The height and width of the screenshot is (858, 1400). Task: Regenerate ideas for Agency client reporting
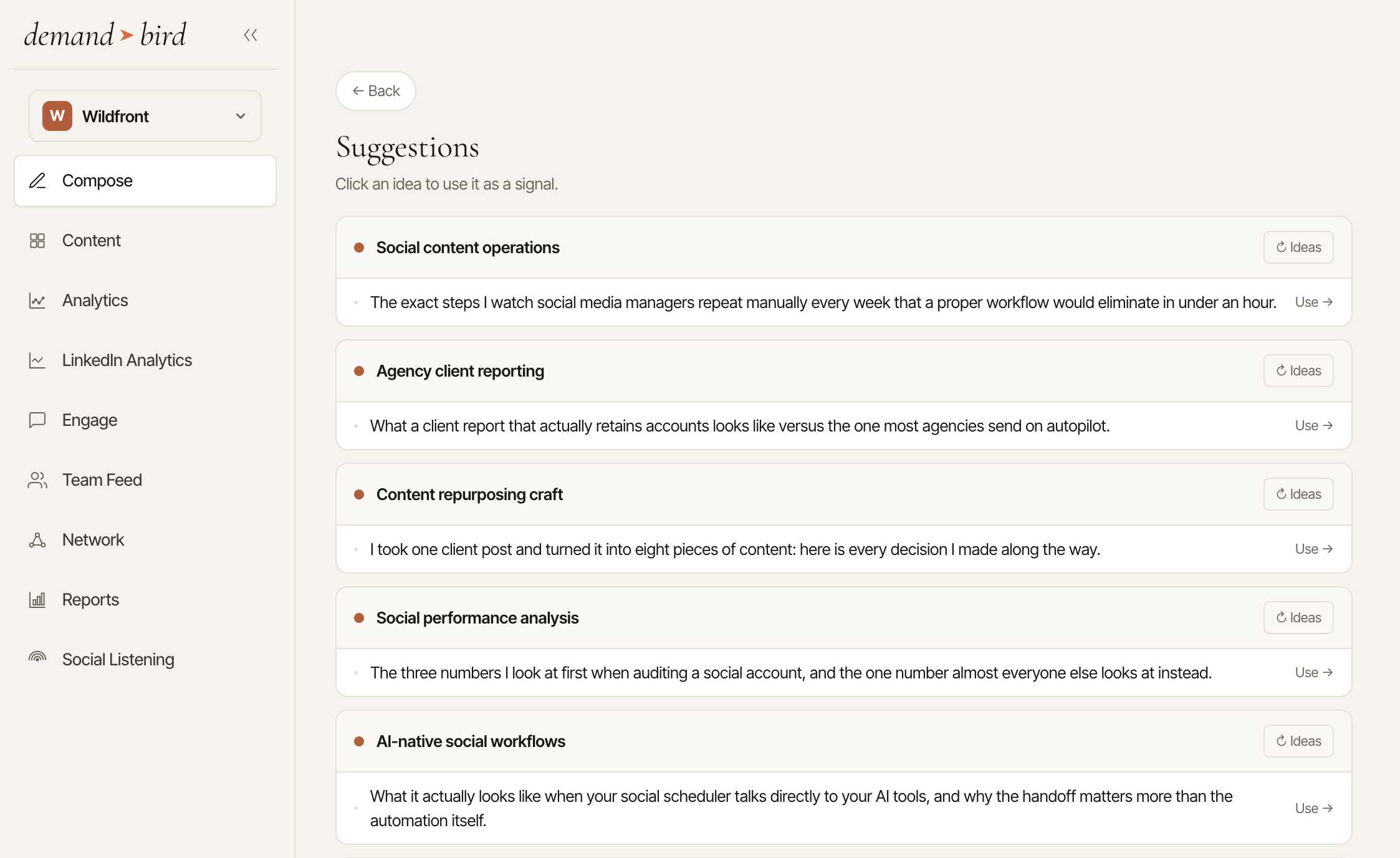tap(1298, 371)
